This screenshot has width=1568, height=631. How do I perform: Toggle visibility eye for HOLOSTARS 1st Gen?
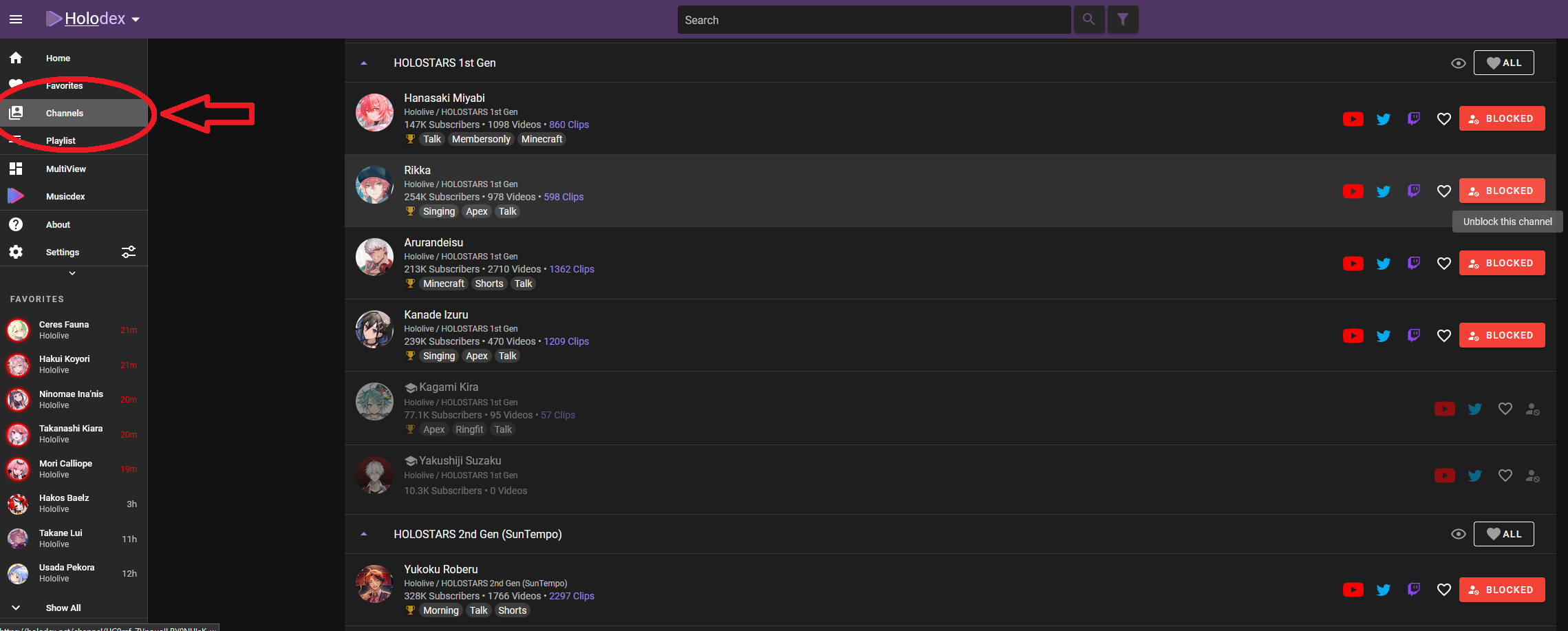(x=1458, y=63)
